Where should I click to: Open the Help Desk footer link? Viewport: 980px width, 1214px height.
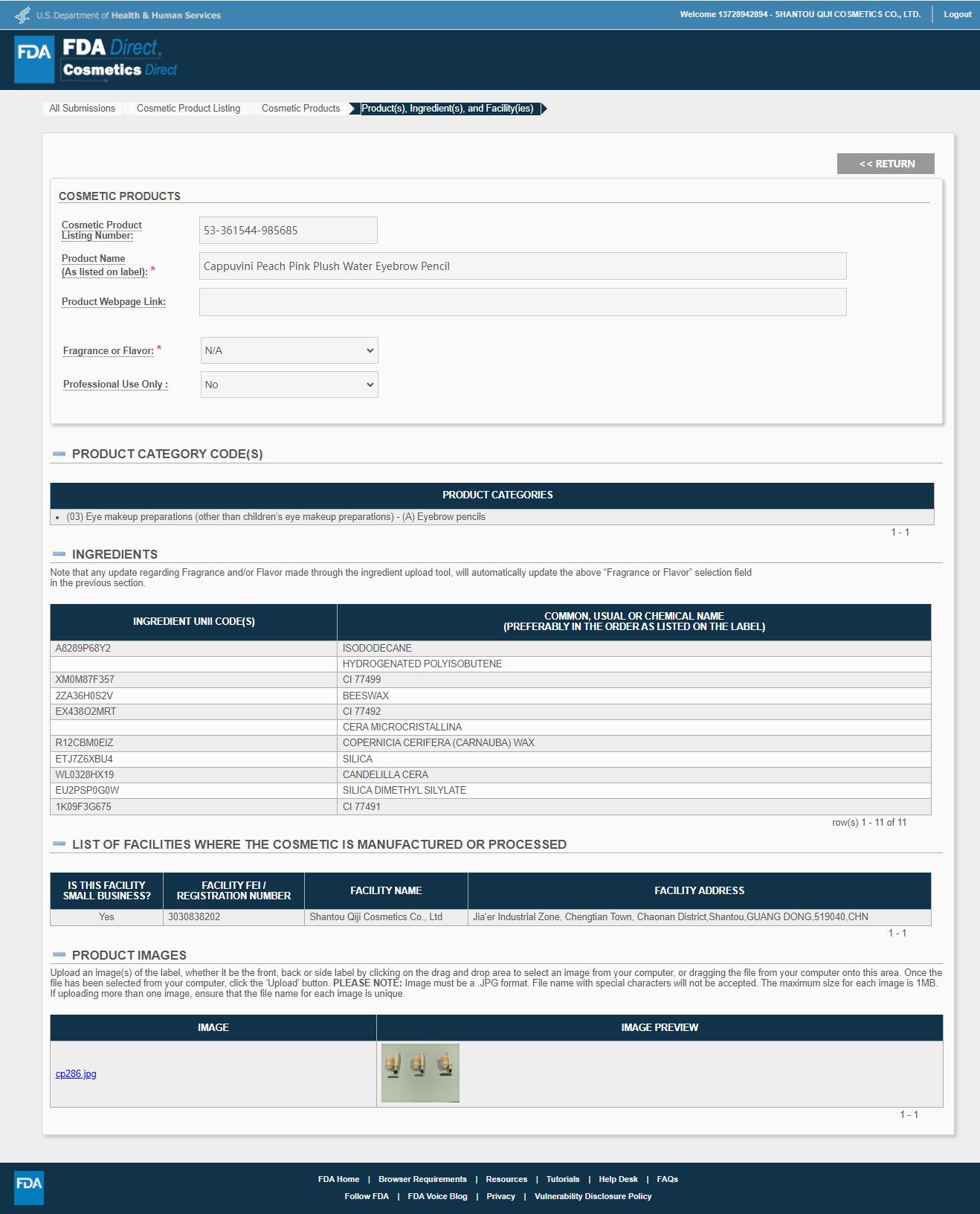(618, 1179)
